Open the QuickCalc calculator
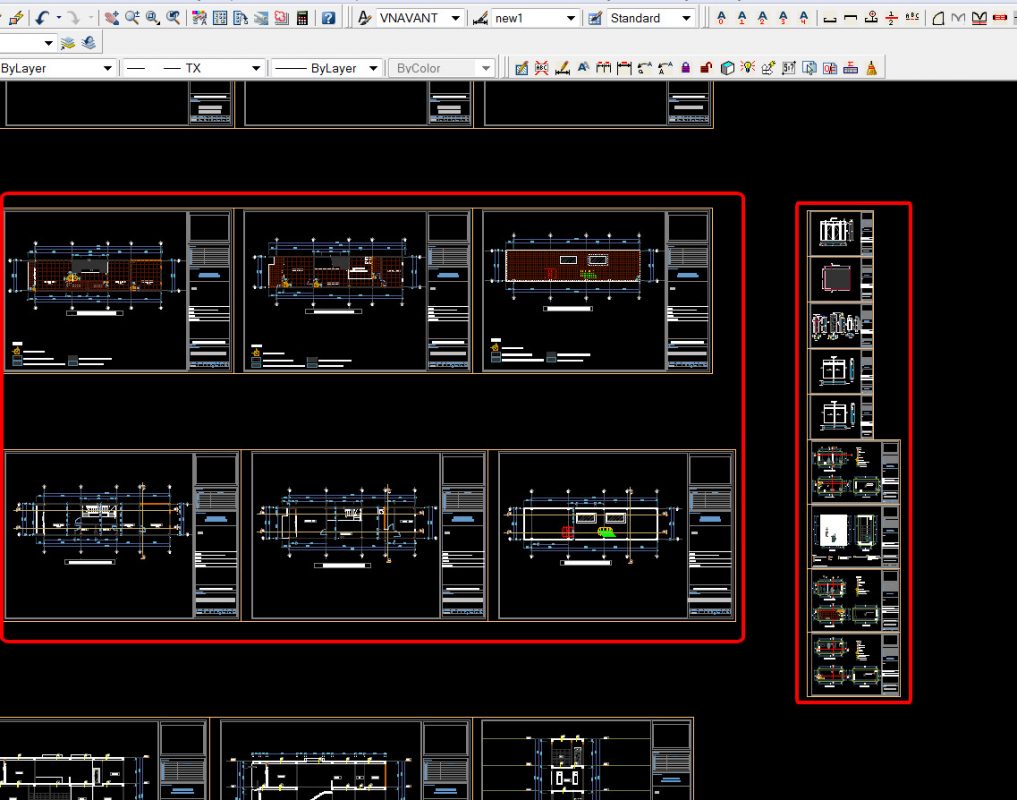 [302, 18]
